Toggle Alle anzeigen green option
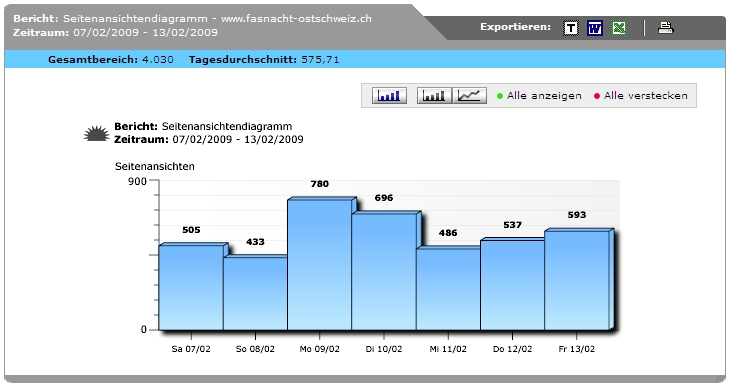730x388 pixels. coord(539,95)
